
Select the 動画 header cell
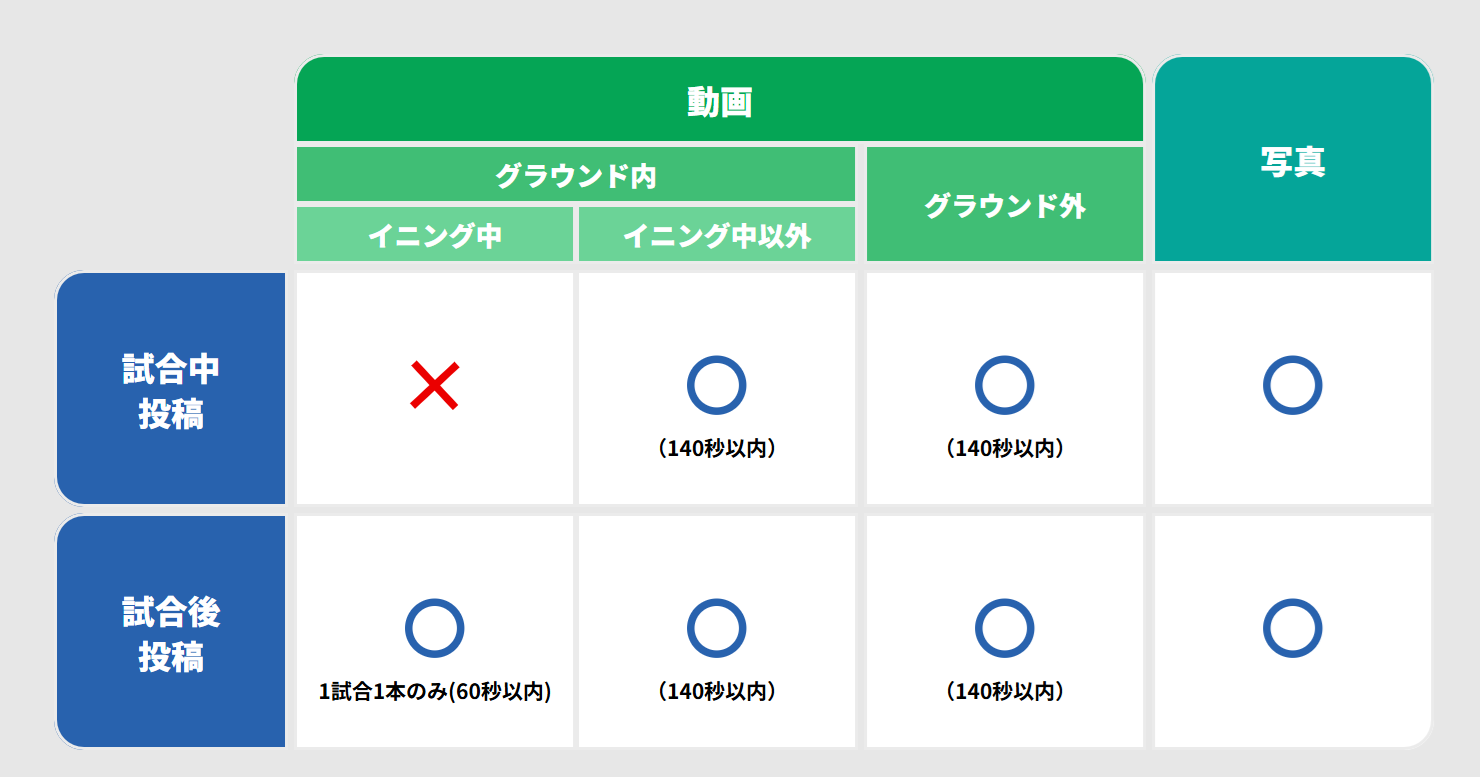coord(719,102)
